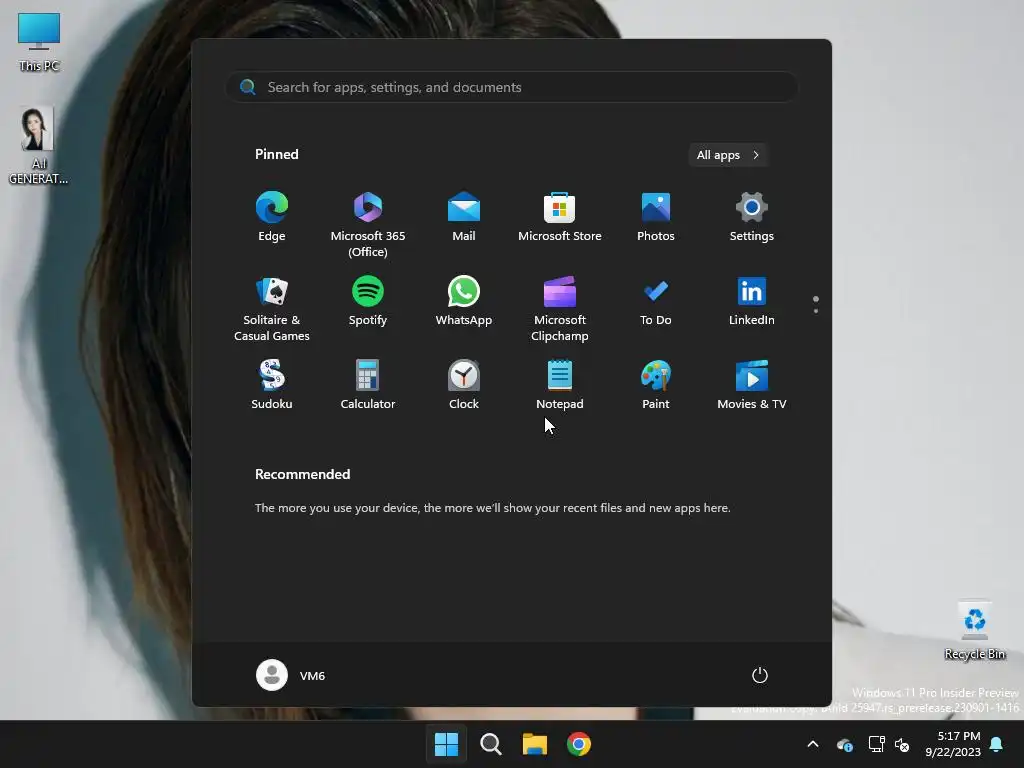
Task: Open the Clock app
Action: [464, 385]
